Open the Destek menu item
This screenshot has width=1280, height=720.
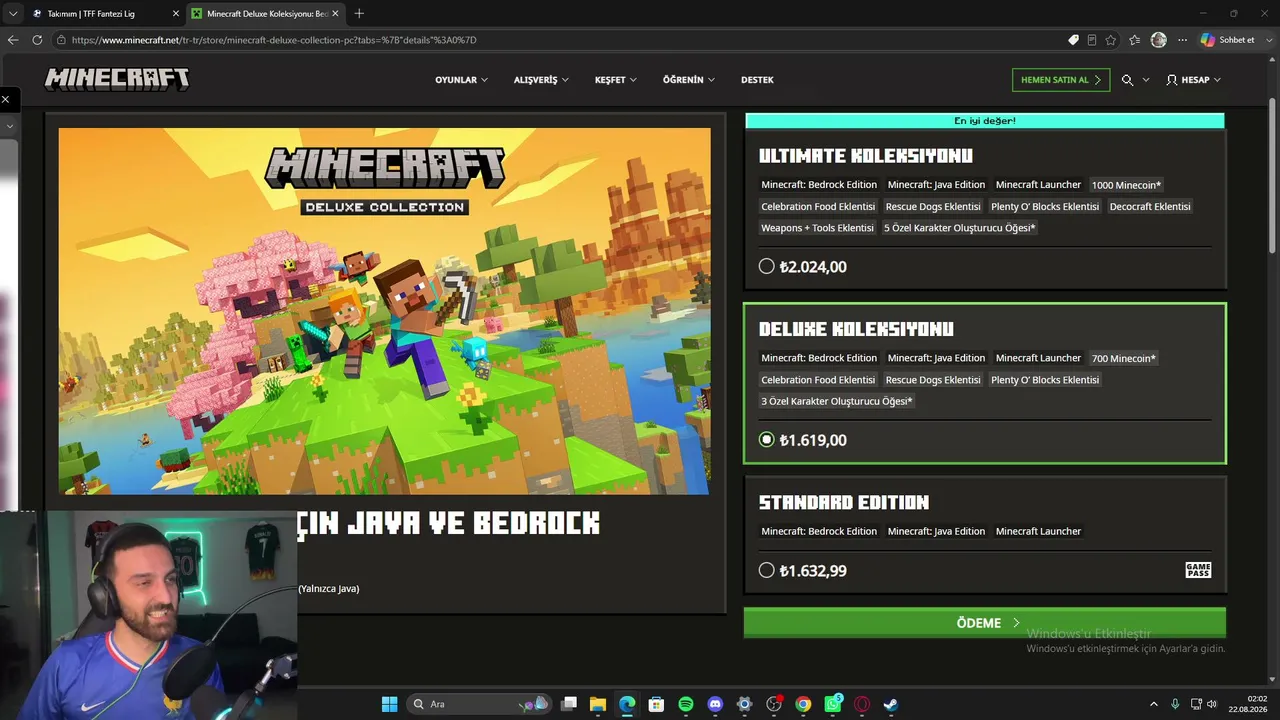click(757, 80)
